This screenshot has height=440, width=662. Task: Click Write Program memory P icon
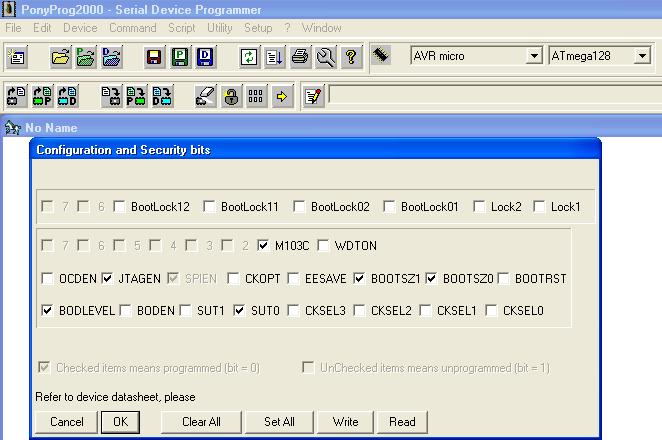pos(136,96)
